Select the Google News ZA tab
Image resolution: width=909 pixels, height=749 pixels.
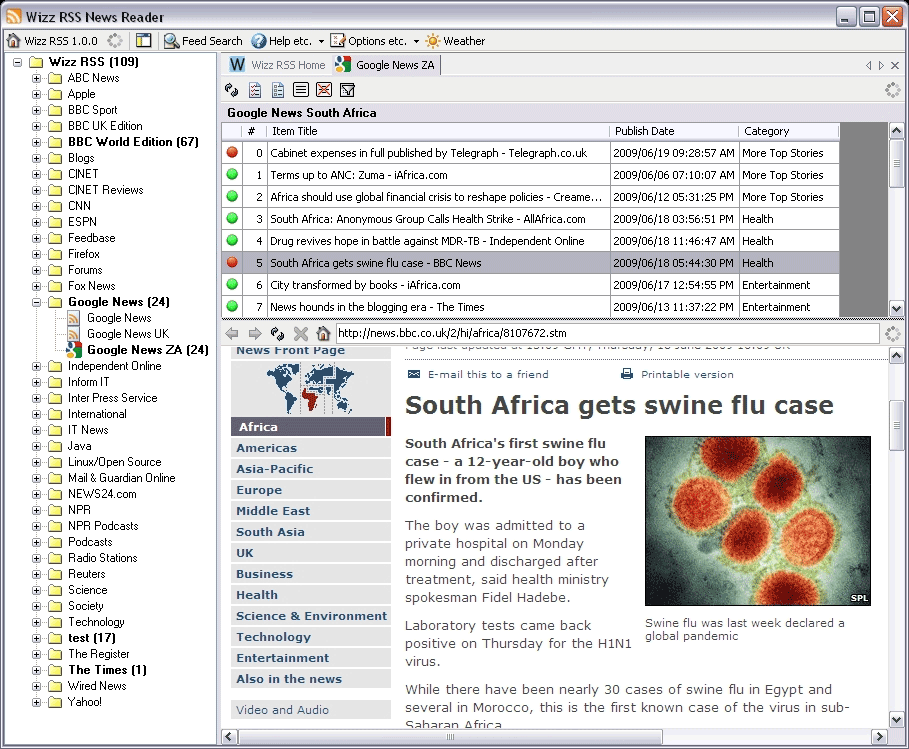click(385, 65)
